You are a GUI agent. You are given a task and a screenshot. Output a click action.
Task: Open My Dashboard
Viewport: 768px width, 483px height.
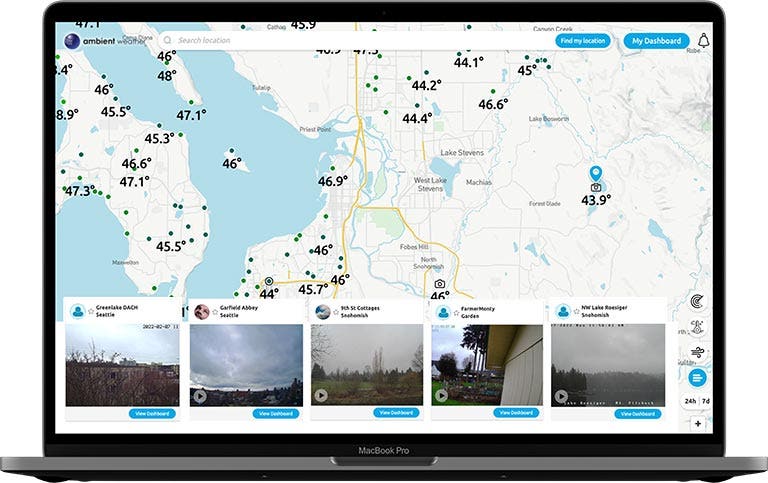656,41
